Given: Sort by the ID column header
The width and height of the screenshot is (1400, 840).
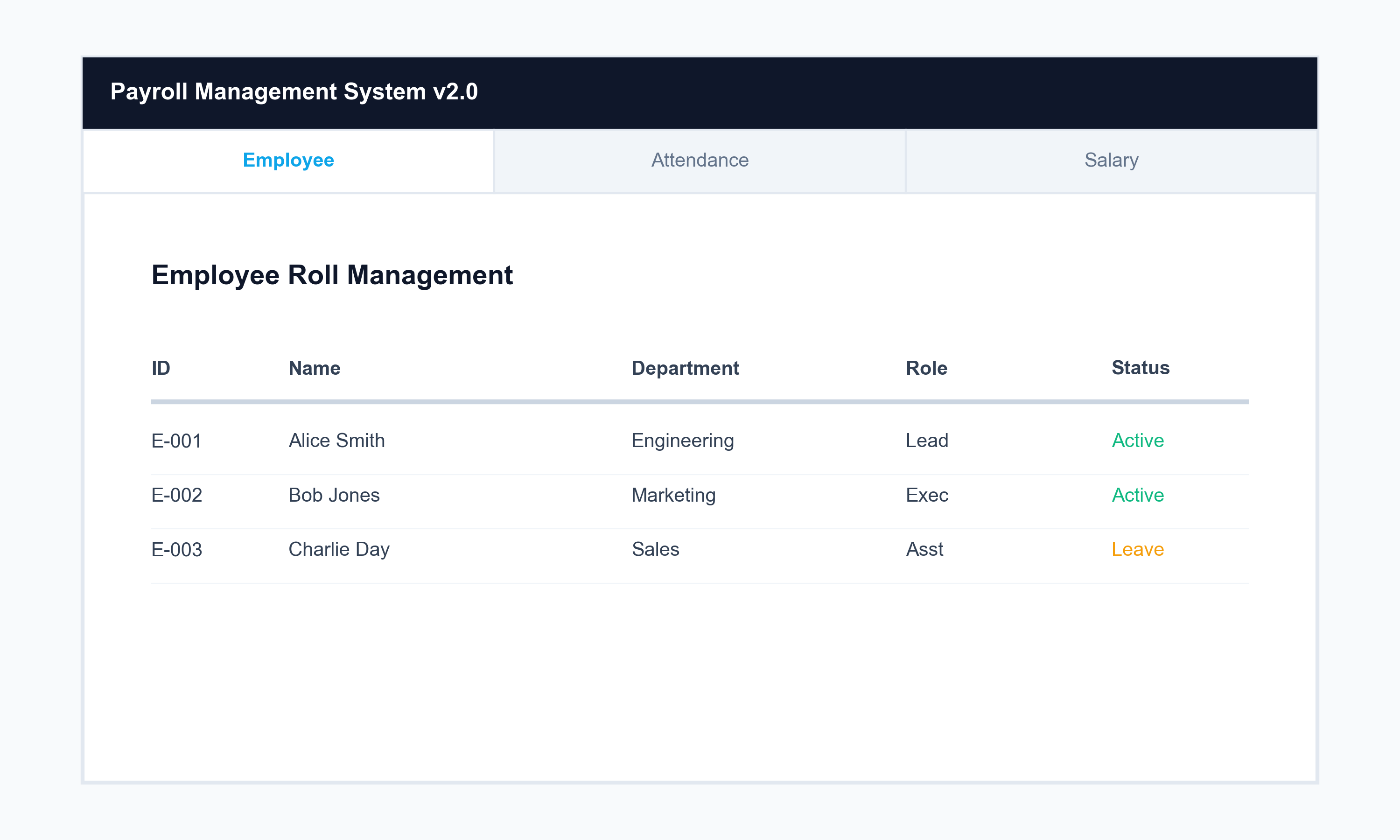Looking at the screenshot, I should point(161,368).
